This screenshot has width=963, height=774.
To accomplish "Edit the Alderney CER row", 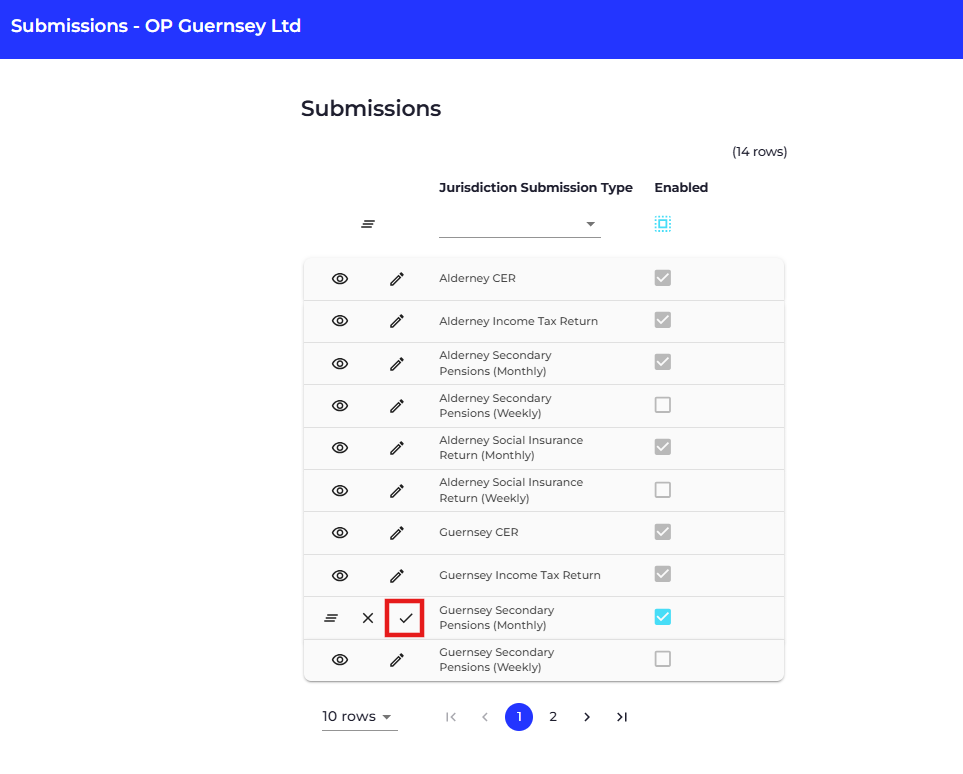I will pyautogui.click(x=397, y=279).
